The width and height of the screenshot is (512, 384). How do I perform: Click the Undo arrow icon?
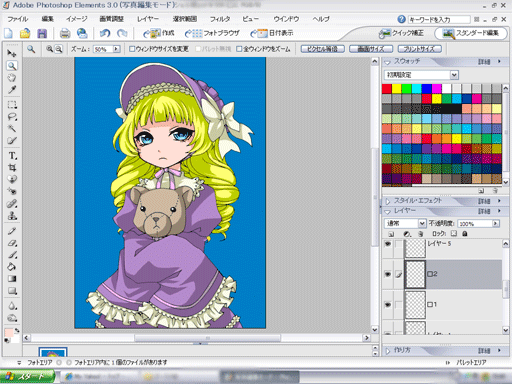(105, 33)
